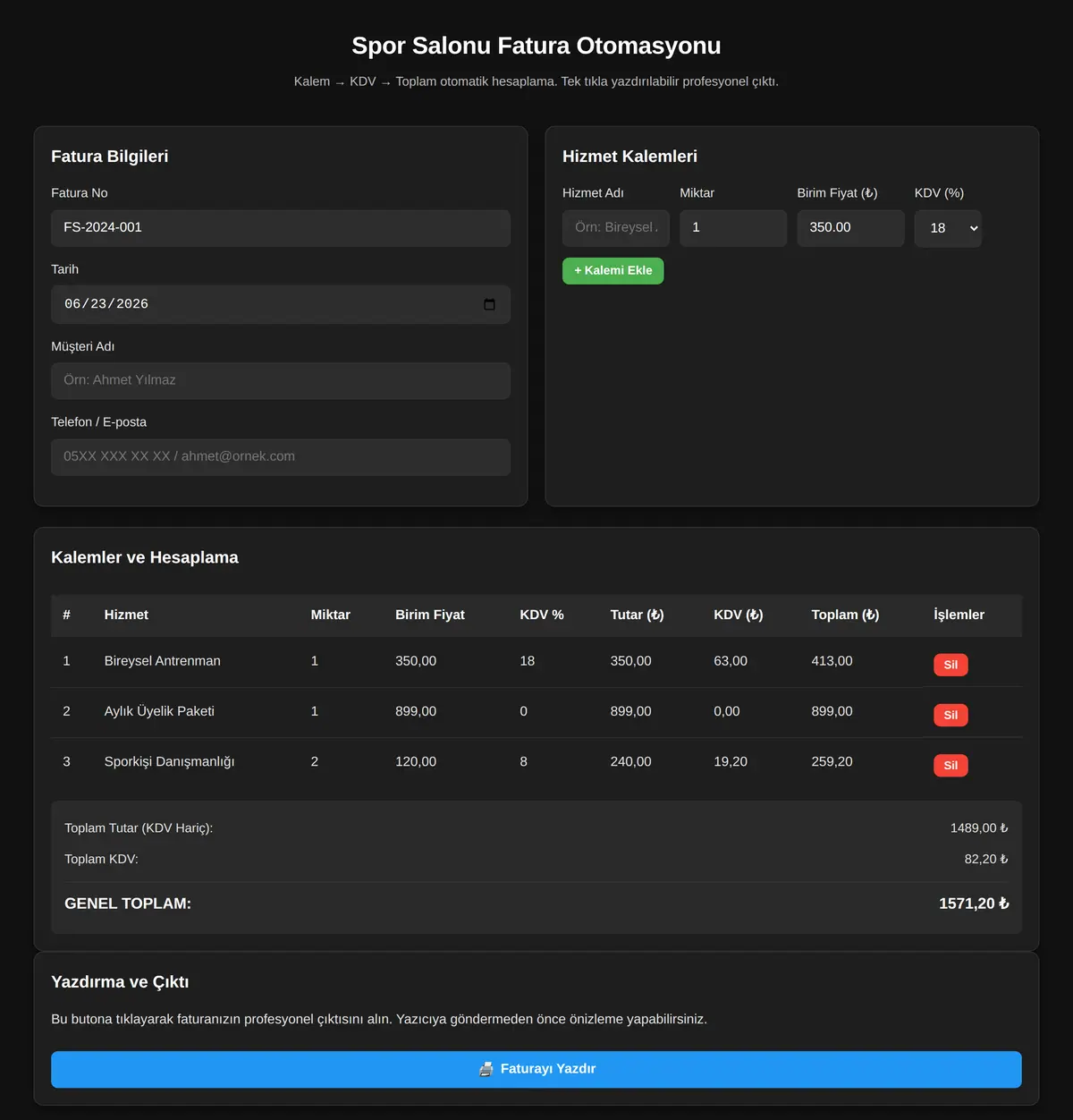Click the Spor Salonu Fatura Otomasyonu title
This screenshot has height=1120, width=1073.
[x=536, y=46]
